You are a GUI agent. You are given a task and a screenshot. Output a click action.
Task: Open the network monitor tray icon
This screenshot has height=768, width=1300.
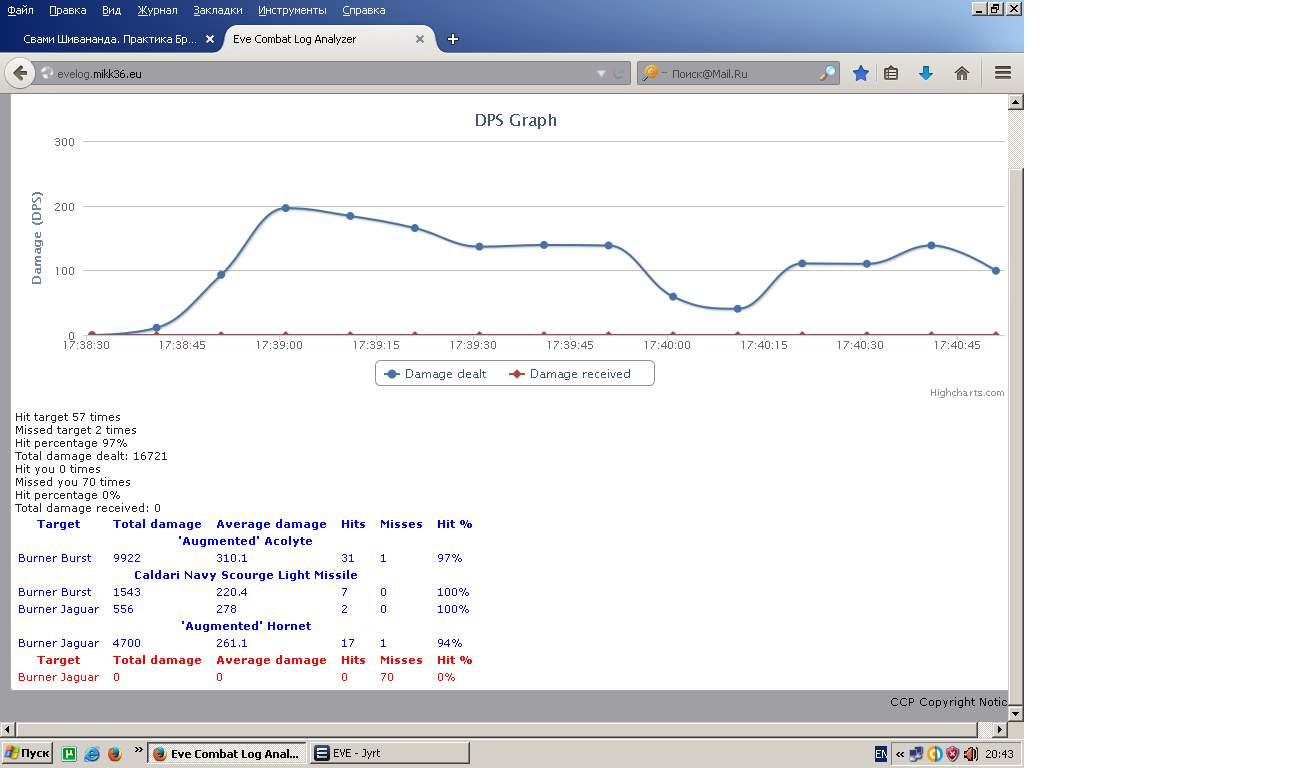pos(916,754)
